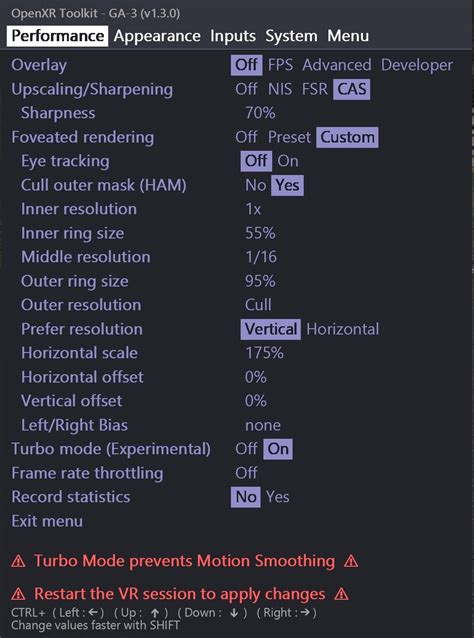This screenshot has width=474, height=638.
Task: Open the Appearance tab
Action: click(x=157, y=36)
